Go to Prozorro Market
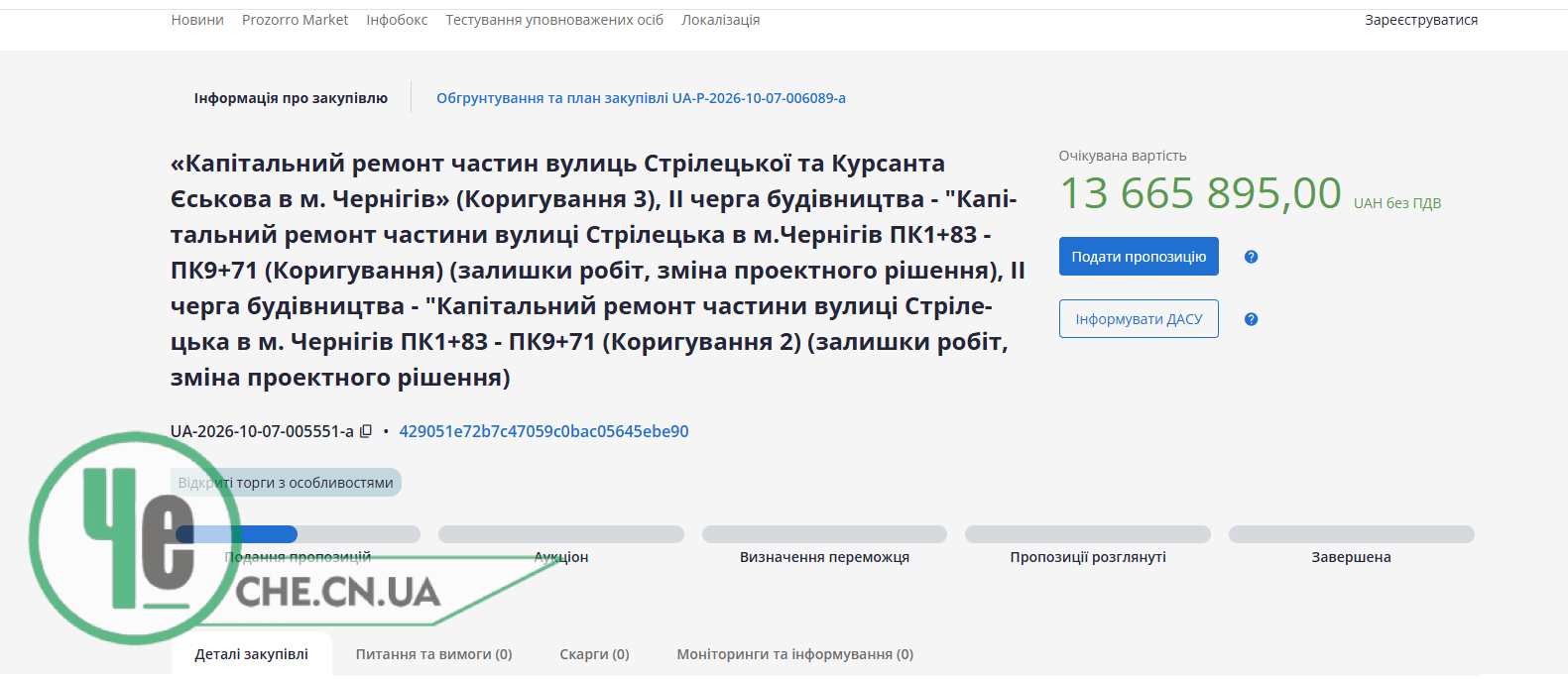Image resolution: width=1568 pixels, height=679 pixels. tap(296, 20)
